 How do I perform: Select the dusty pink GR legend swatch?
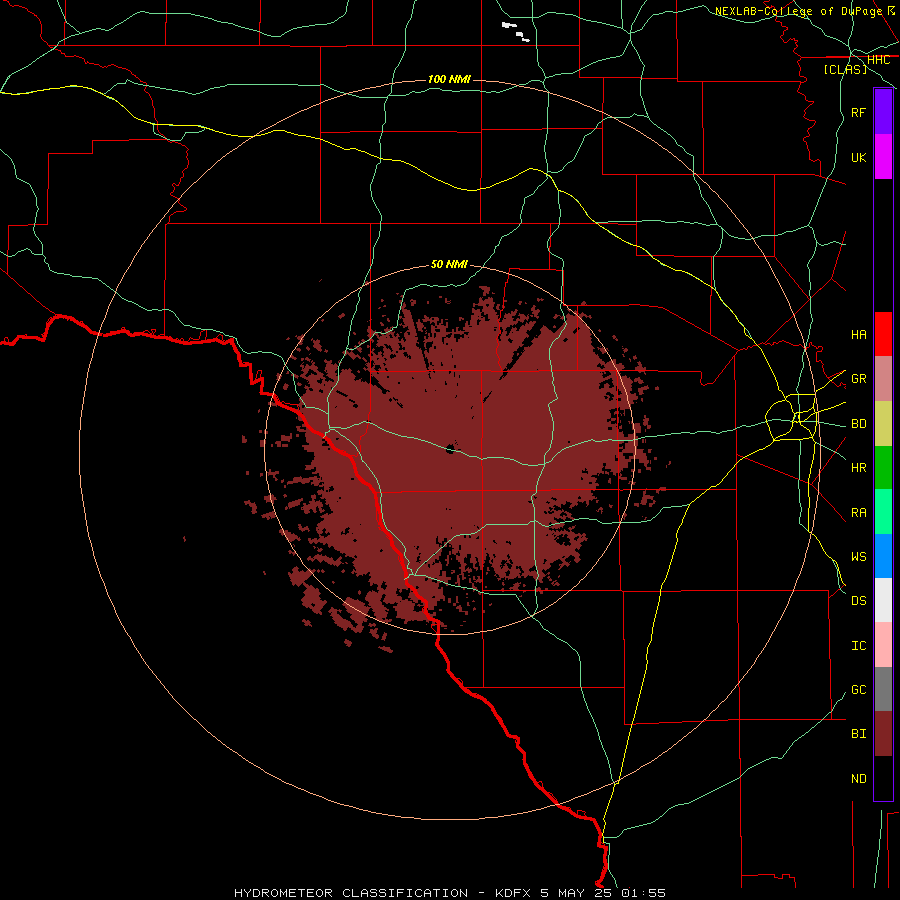point(883,378)
